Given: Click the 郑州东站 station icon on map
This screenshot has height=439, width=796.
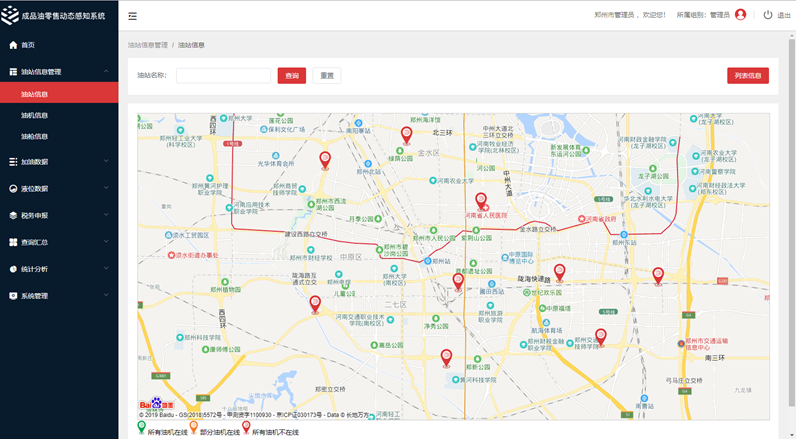Looking at the screenshot, I should click(624, 234).
